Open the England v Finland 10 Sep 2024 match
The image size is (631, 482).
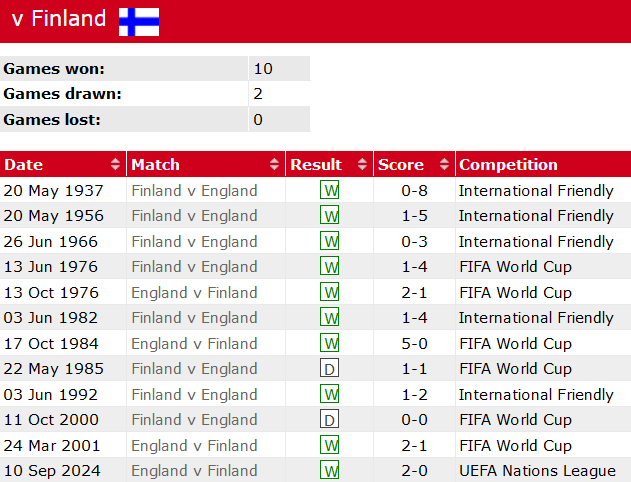[194, 471]
